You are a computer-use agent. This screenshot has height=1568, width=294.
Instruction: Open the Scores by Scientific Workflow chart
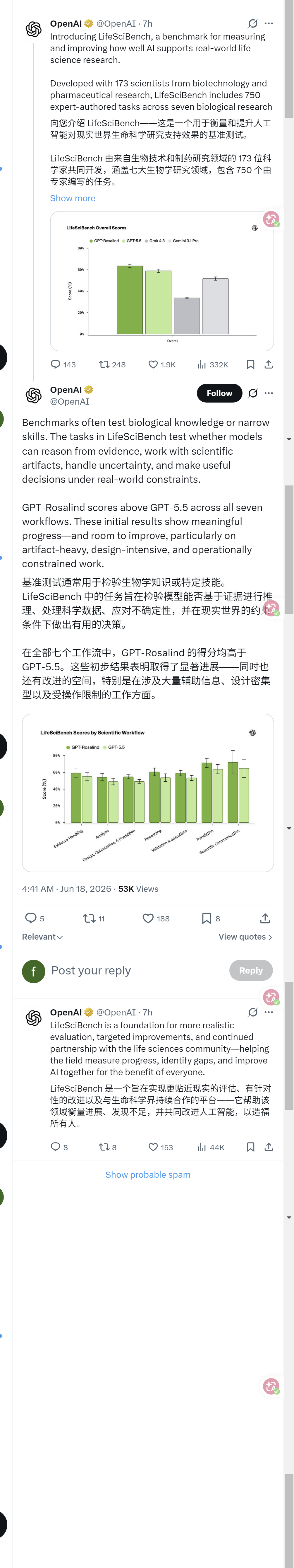[x=148, y=792]
